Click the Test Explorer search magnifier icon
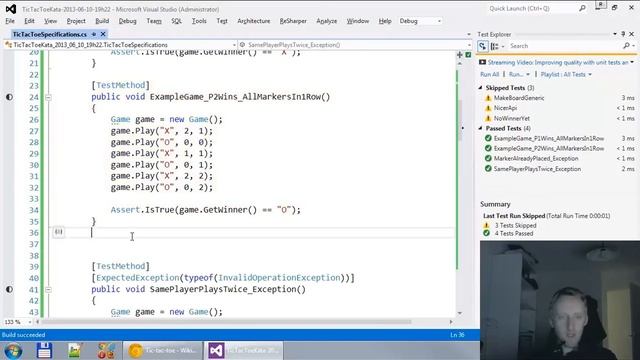Viewport: 640px width, 360px height. click(627, 46)
